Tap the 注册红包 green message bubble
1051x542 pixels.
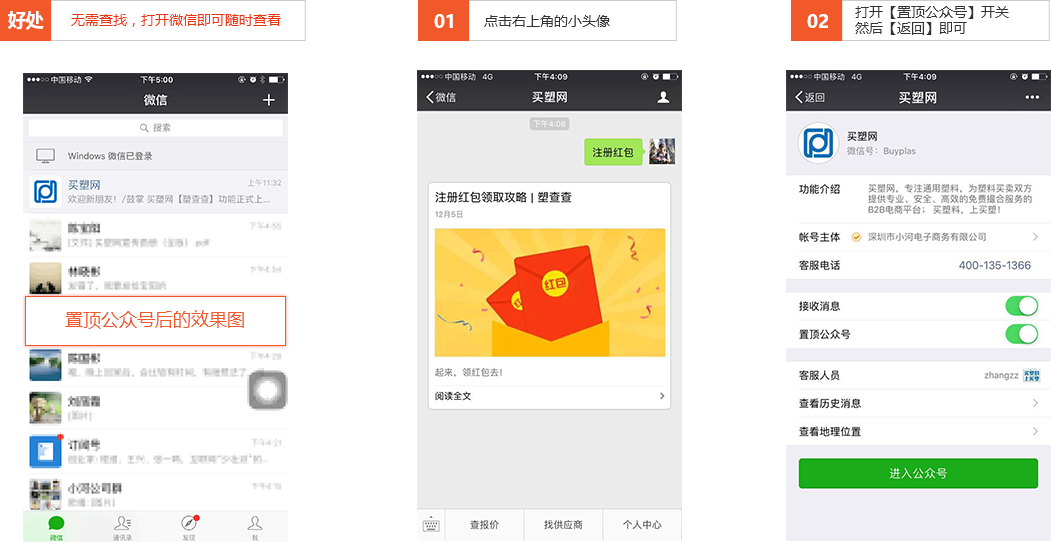(x=613, y=151)
